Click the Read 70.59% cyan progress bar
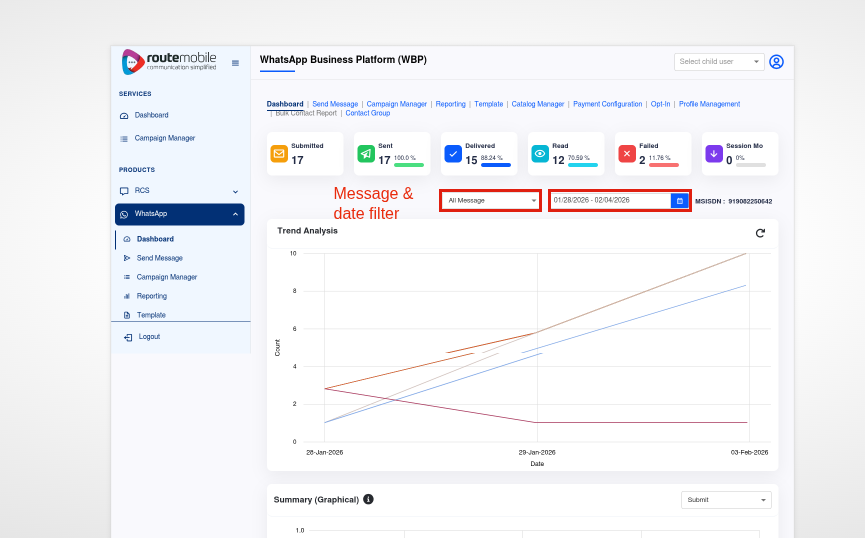This screenshot has width=865, height=538. (583, 164)
